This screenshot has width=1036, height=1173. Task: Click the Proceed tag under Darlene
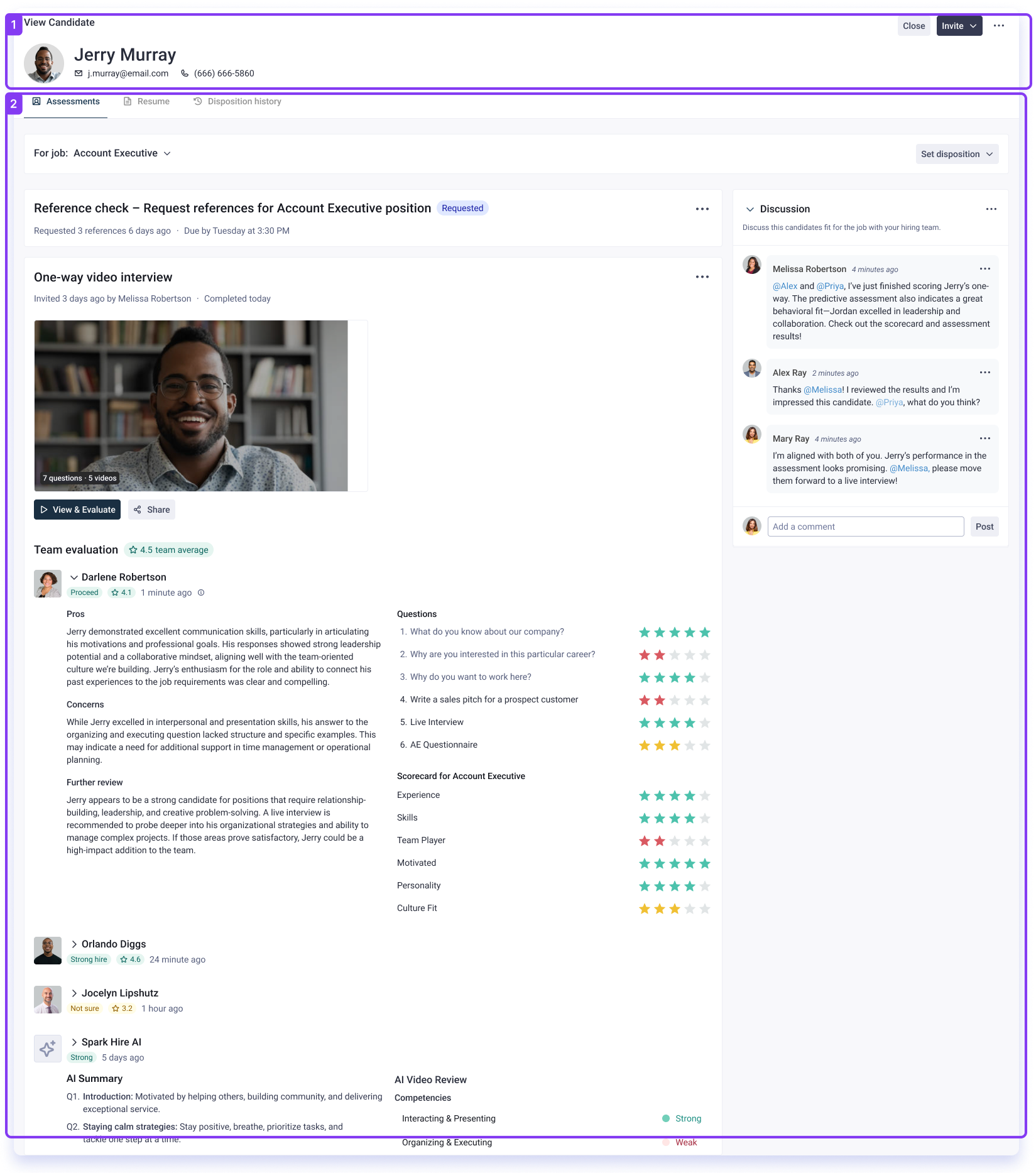(84, 592)
